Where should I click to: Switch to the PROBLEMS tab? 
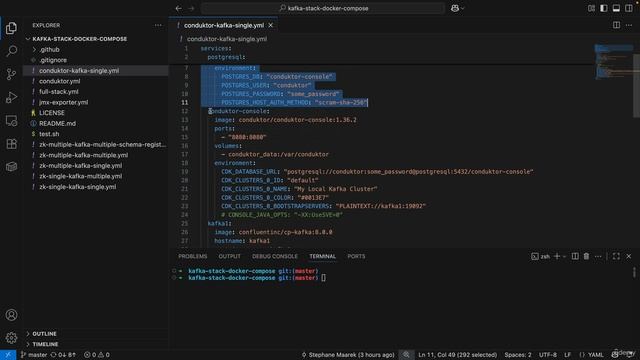pyautogui.click(x=193, y=256)
